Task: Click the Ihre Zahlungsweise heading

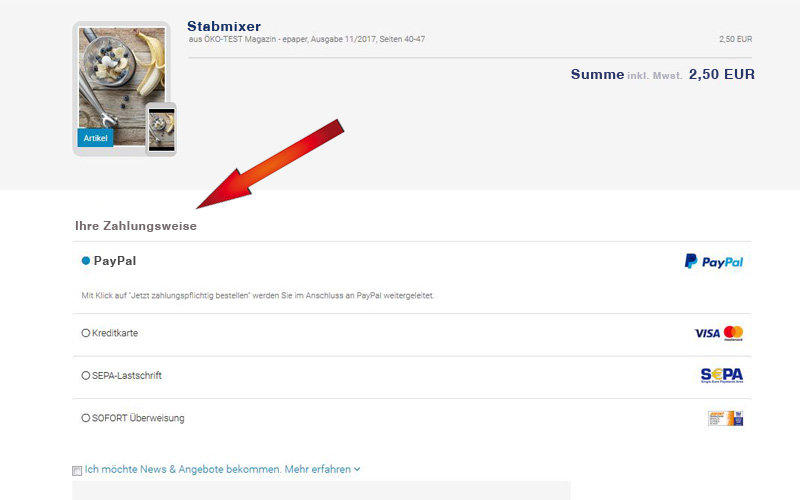Action: pos(136,226)
